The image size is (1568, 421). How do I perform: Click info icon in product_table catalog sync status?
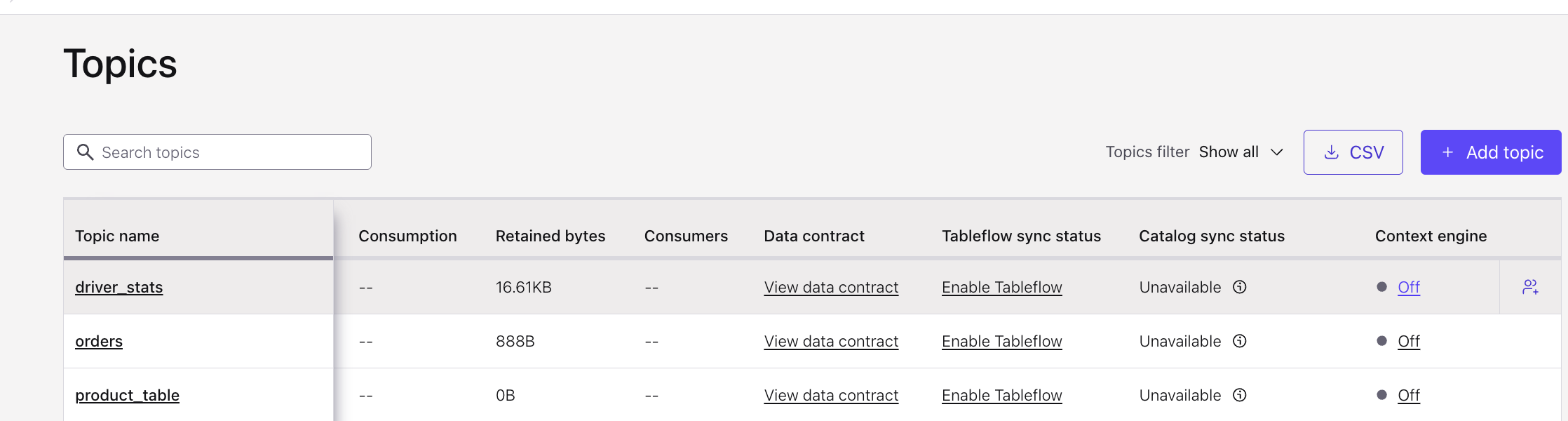[1240, 395]
